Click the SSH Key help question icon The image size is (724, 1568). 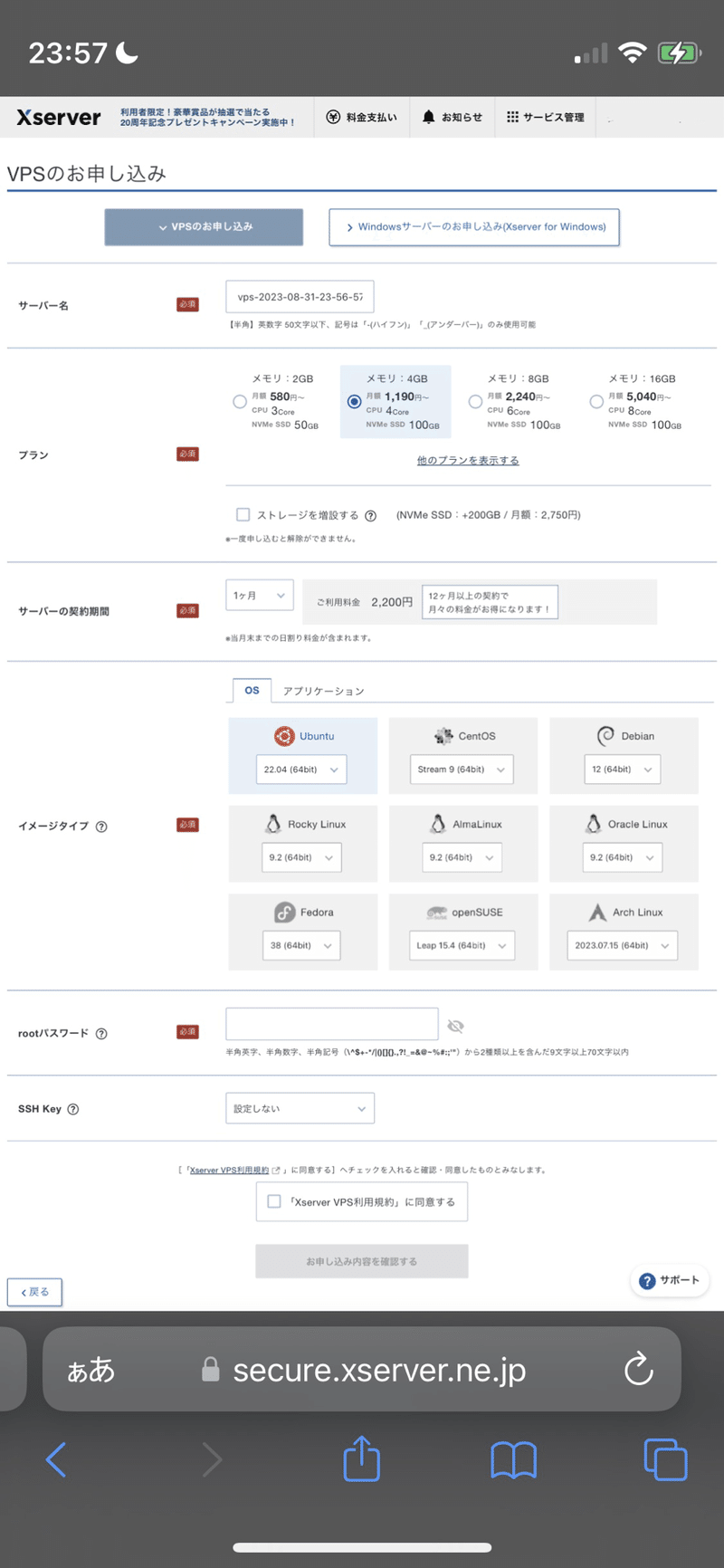coord(73,1109)
